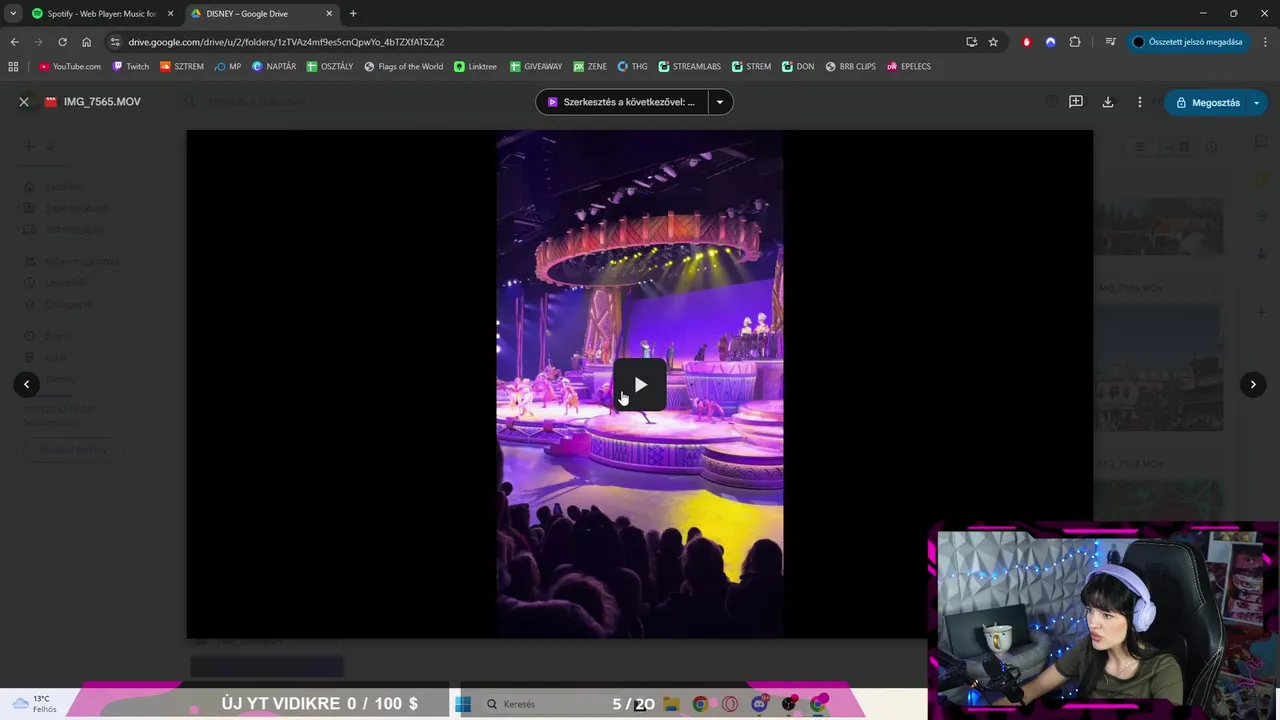Open the YouTube.com bookmark
The height and width of the screenshot is (720, 1280).
(70, 67)
